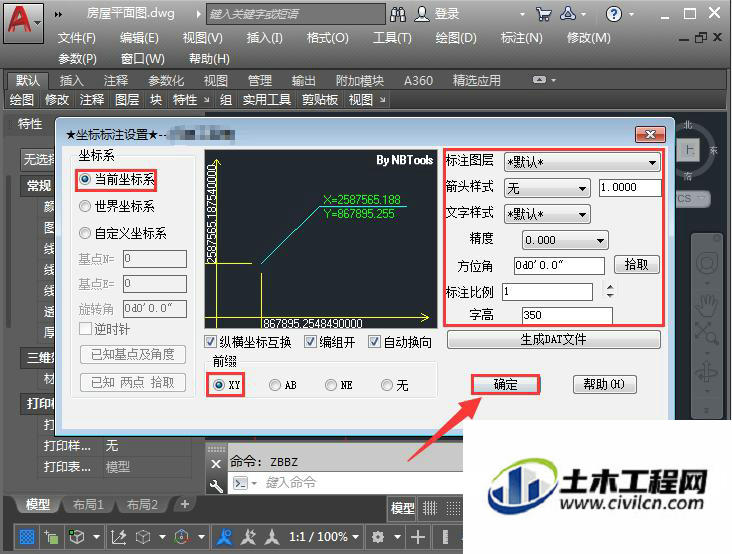Decrease 标注比例 with the down stepper arrow
Image resolution: width=732 pixels, height=554 pixels.
click(610, 295)
